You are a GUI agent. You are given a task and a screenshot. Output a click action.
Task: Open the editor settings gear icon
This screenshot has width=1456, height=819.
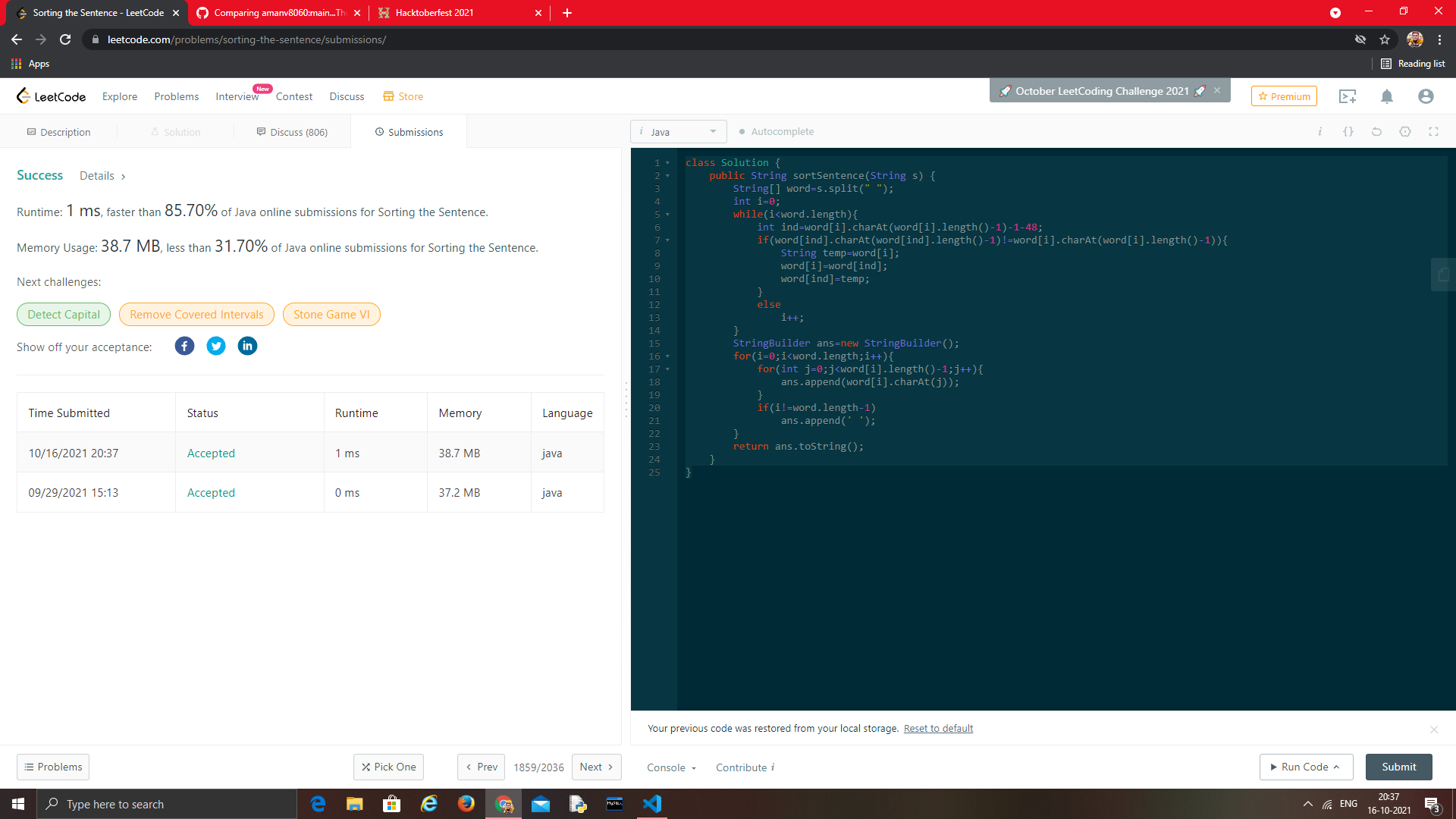point(1405,132)
